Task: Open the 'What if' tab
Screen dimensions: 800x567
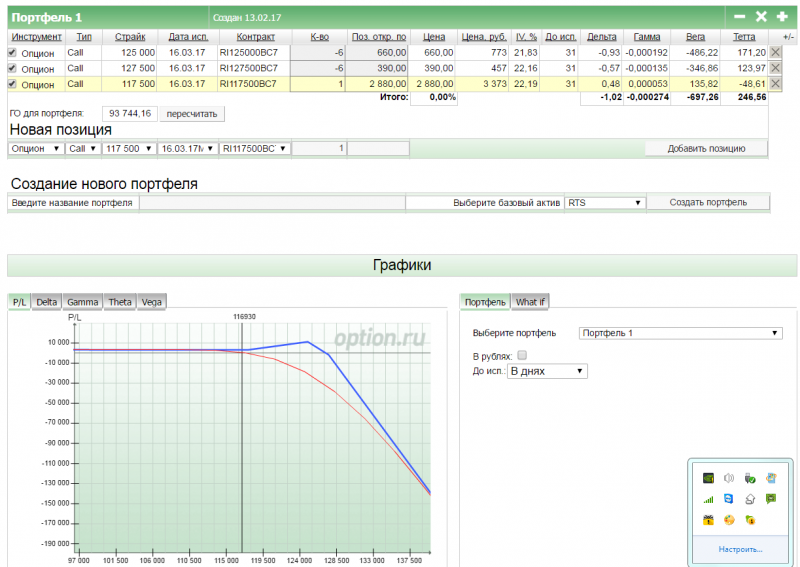Action: (531, 301)
